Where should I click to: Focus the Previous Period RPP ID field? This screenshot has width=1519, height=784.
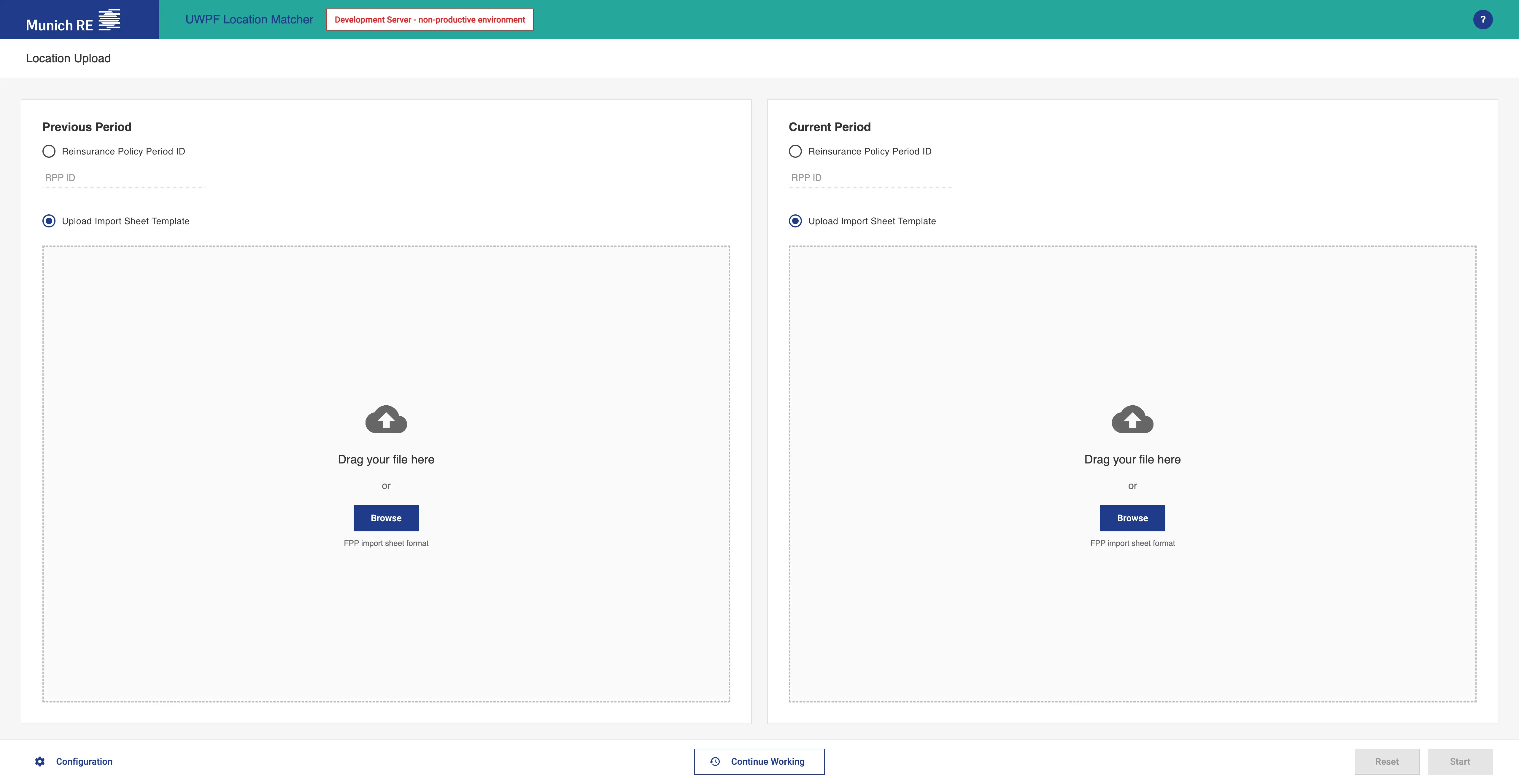click(x=124, y=177)
